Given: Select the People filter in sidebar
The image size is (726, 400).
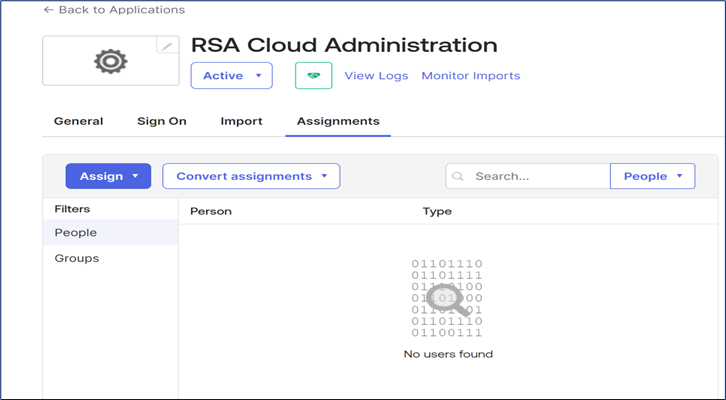Looking at the screenshot, I should coord(76,233).
